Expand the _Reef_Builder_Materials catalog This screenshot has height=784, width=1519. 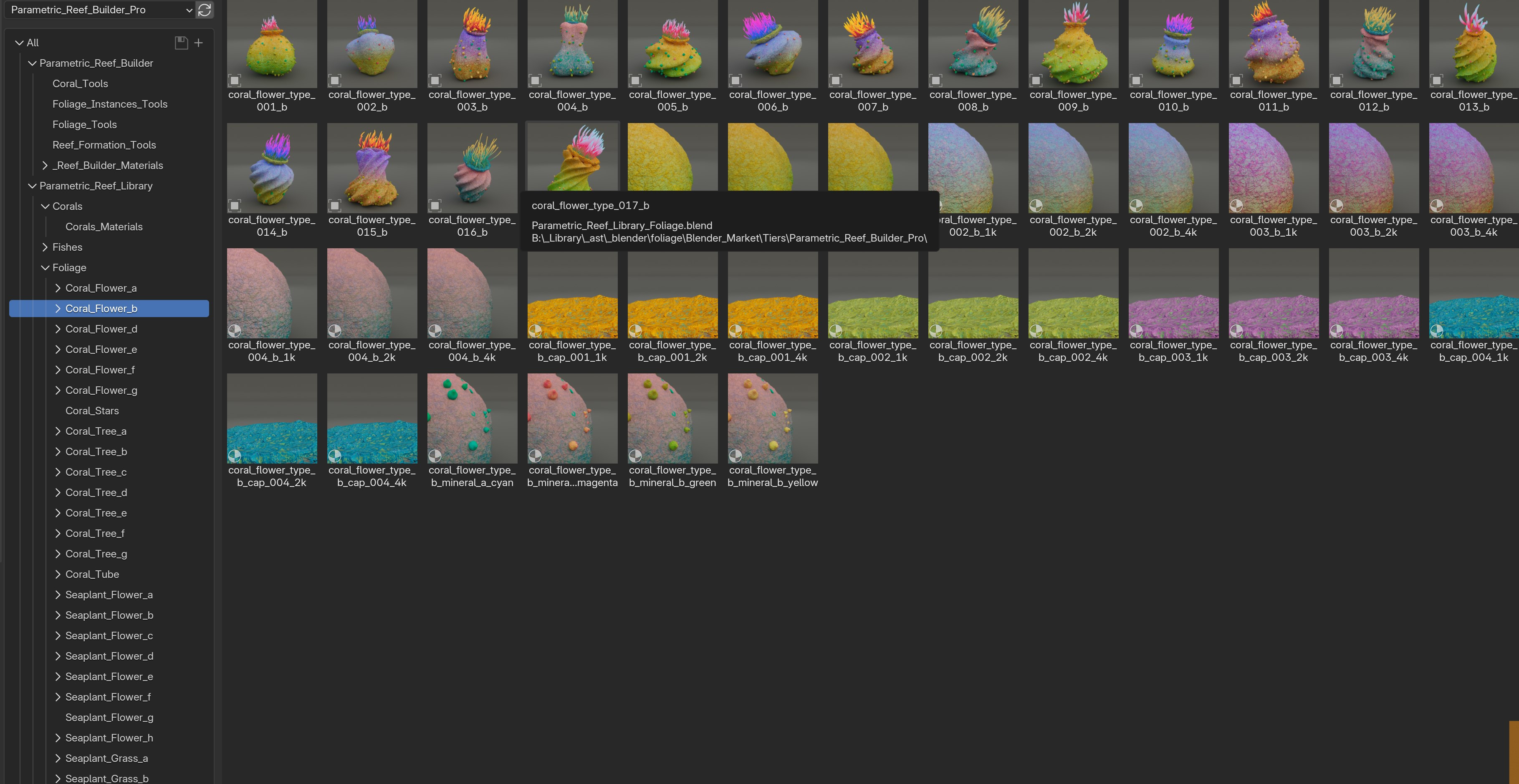(45, 165)
